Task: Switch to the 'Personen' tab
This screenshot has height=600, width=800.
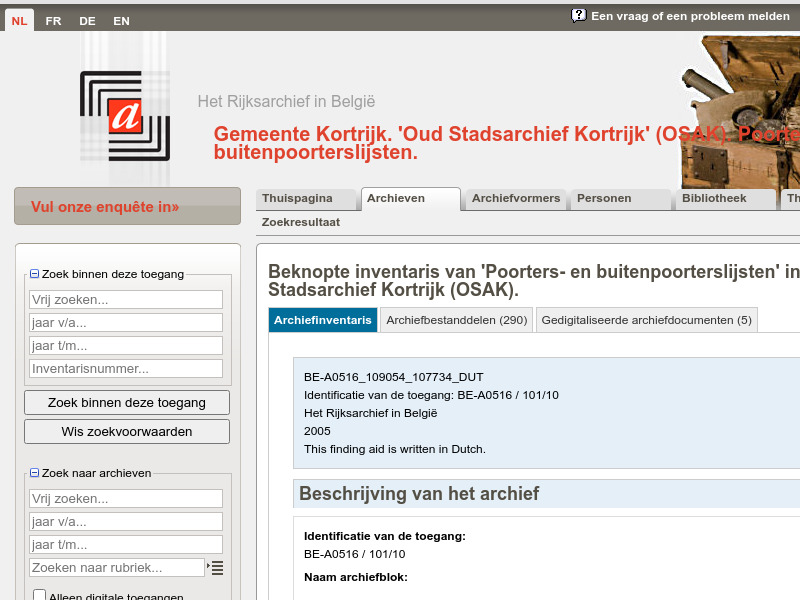Action: point(600,198)
